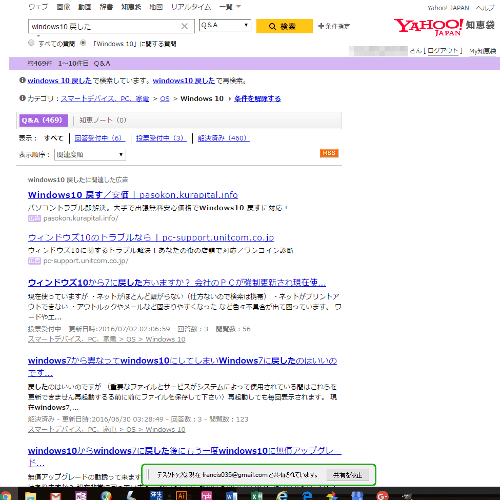
Task: Open Microsoft Word from the taskbar
Action: [x=231, y=495]
